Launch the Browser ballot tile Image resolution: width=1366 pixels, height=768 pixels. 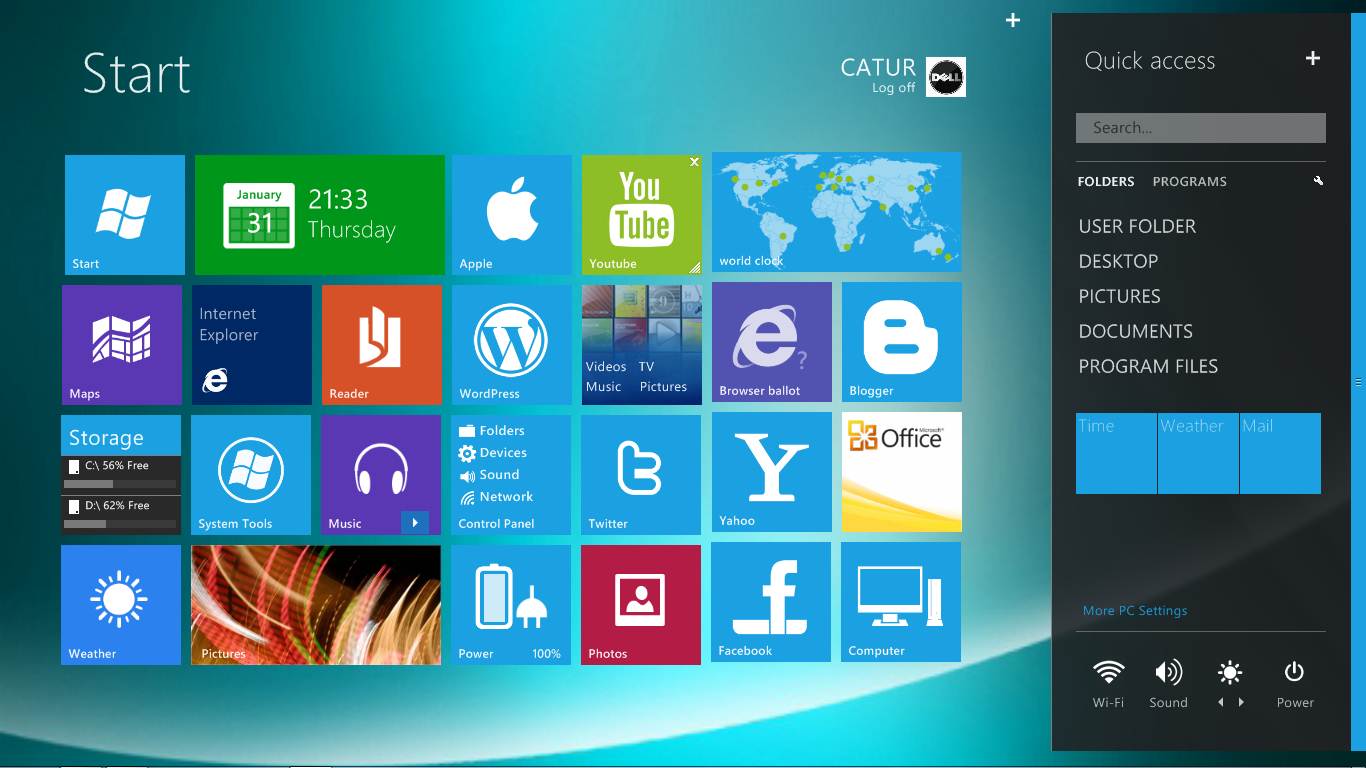(772, 342)
